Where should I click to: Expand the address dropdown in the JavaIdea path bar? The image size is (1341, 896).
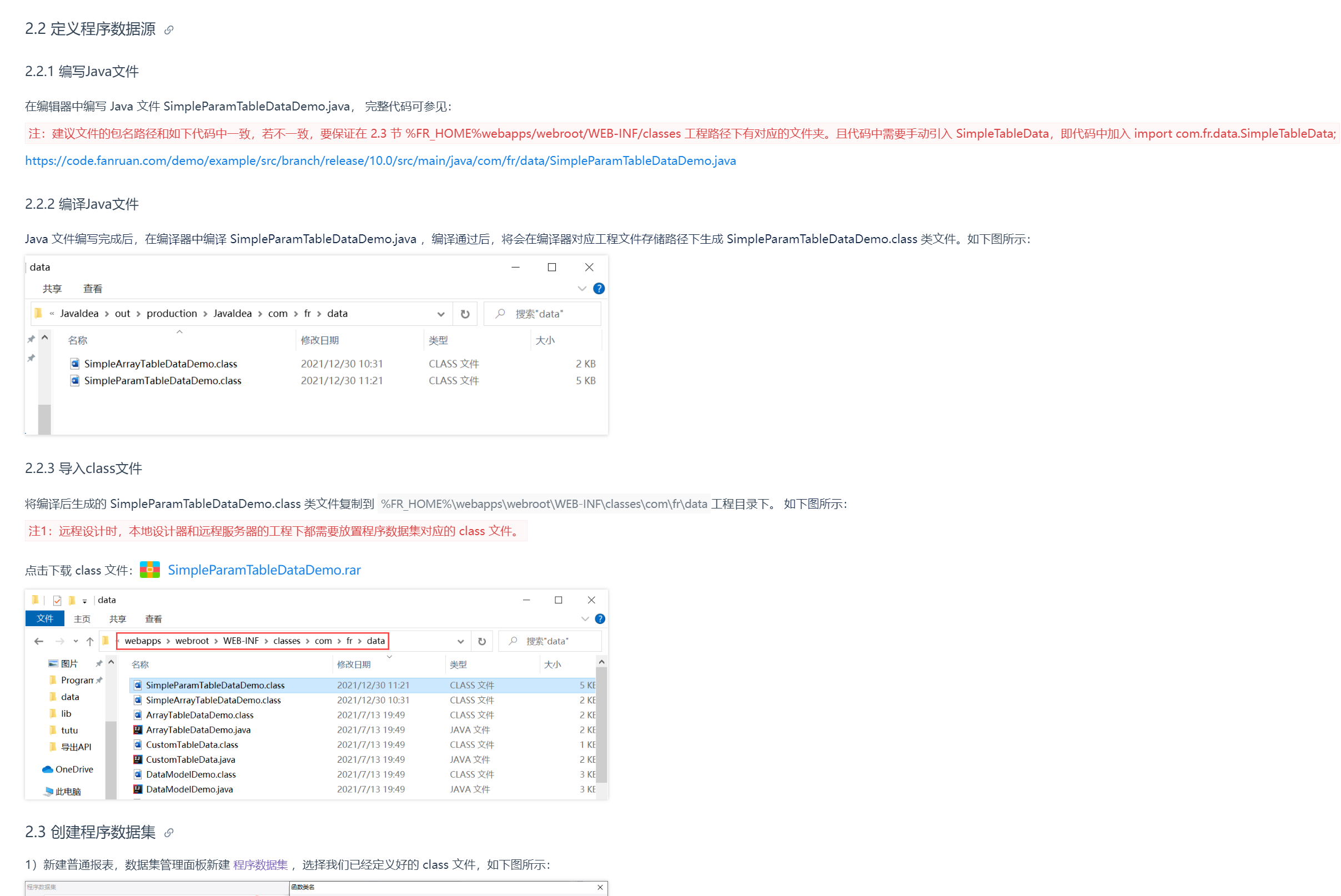click(x=441, y=314)
